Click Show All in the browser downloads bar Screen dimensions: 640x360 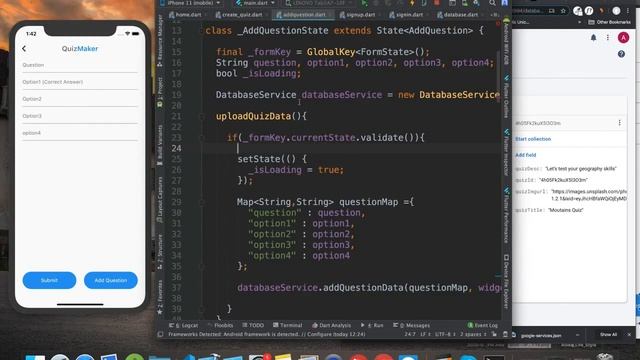608,335
